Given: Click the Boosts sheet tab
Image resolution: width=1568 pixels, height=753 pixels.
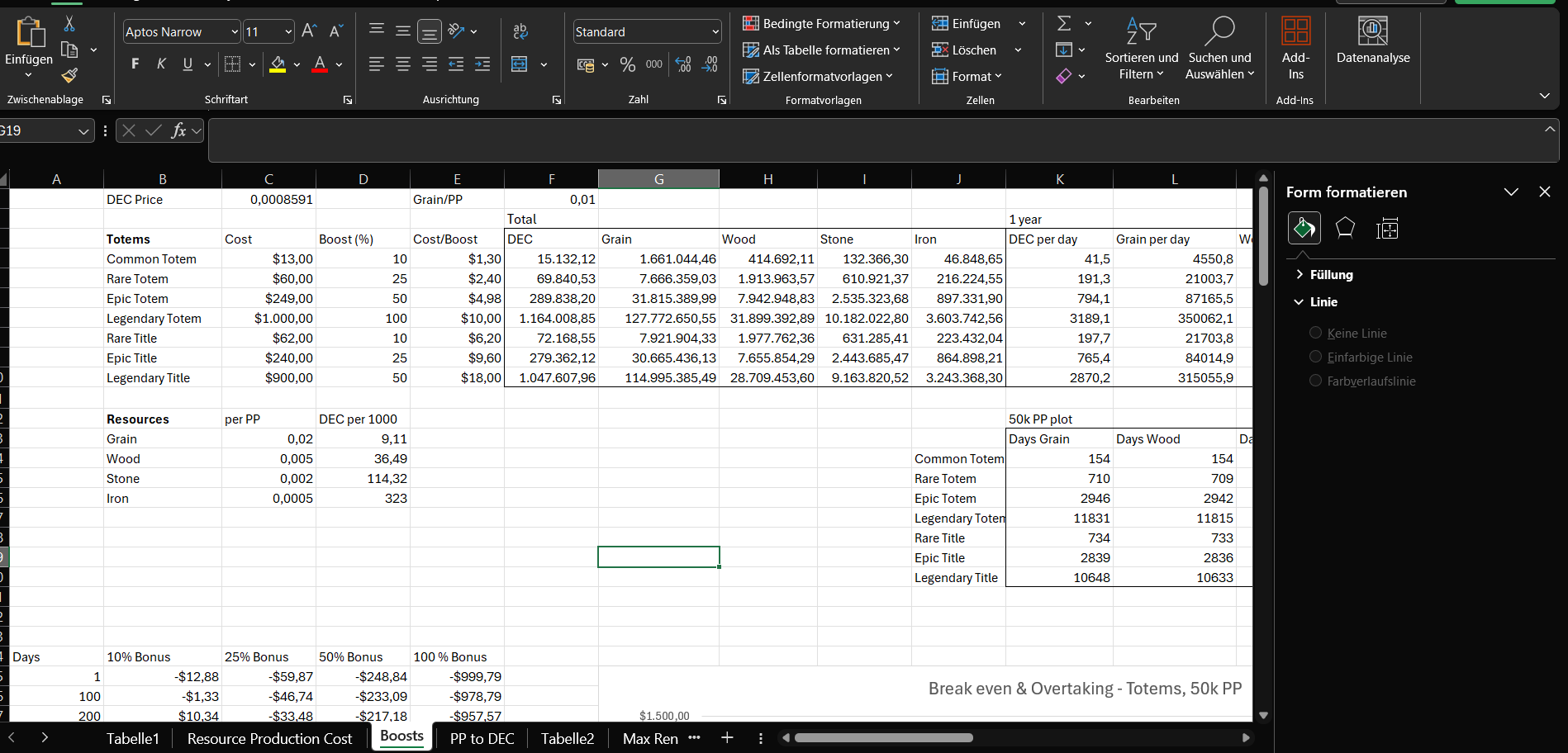Looking at the screenshot, I should pos(402,736).
